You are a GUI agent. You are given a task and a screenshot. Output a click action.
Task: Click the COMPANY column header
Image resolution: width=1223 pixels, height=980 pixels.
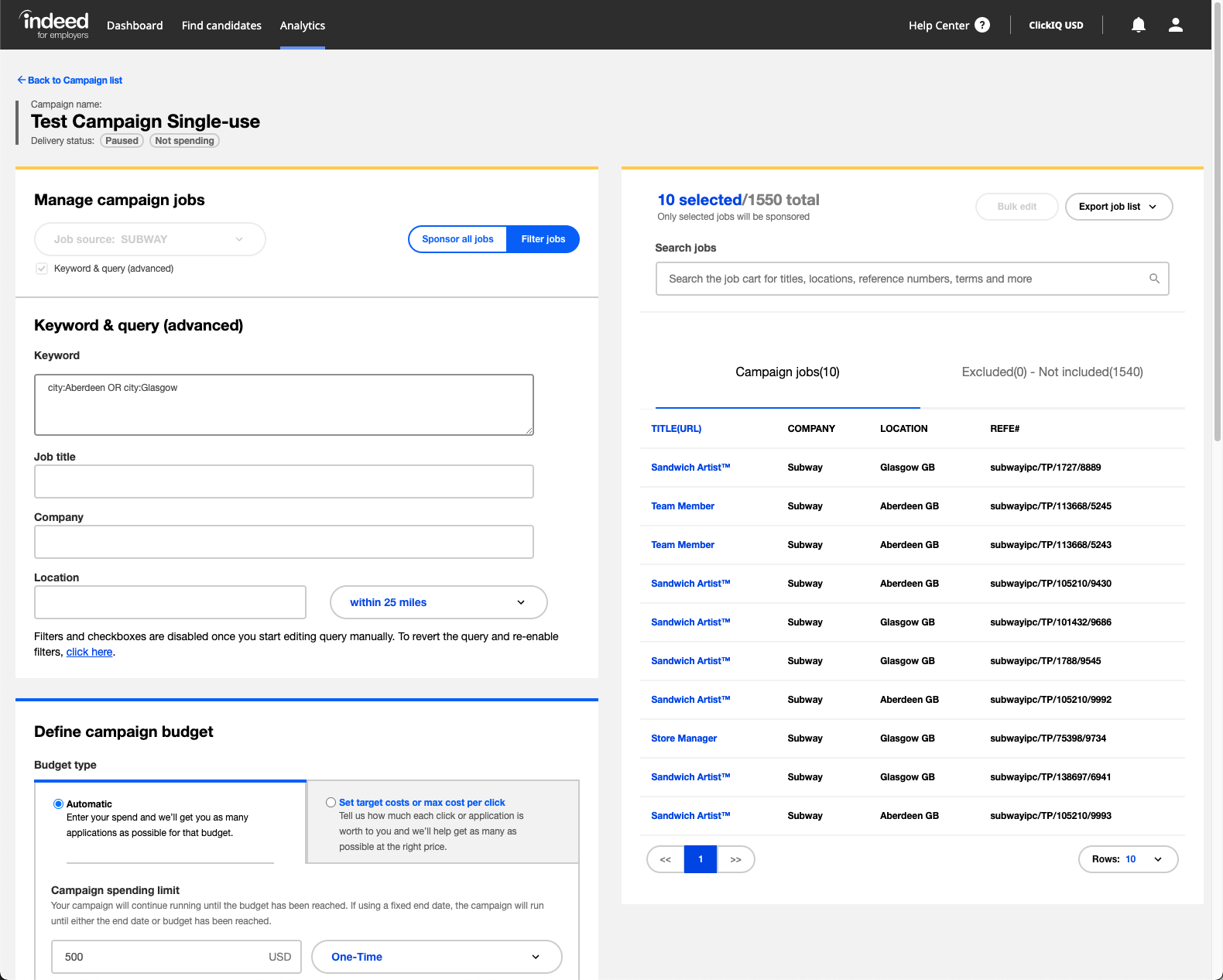coord(811,429)
